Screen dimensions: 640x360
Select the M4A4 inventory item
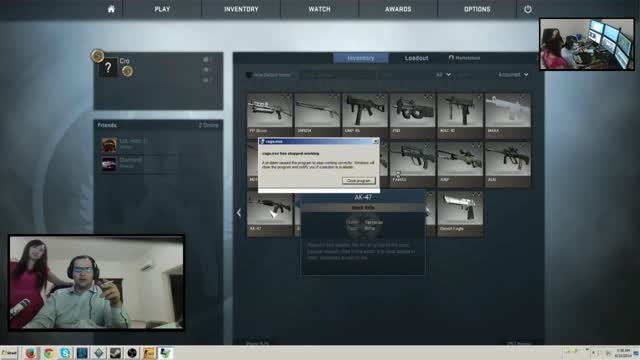[508, 115]
